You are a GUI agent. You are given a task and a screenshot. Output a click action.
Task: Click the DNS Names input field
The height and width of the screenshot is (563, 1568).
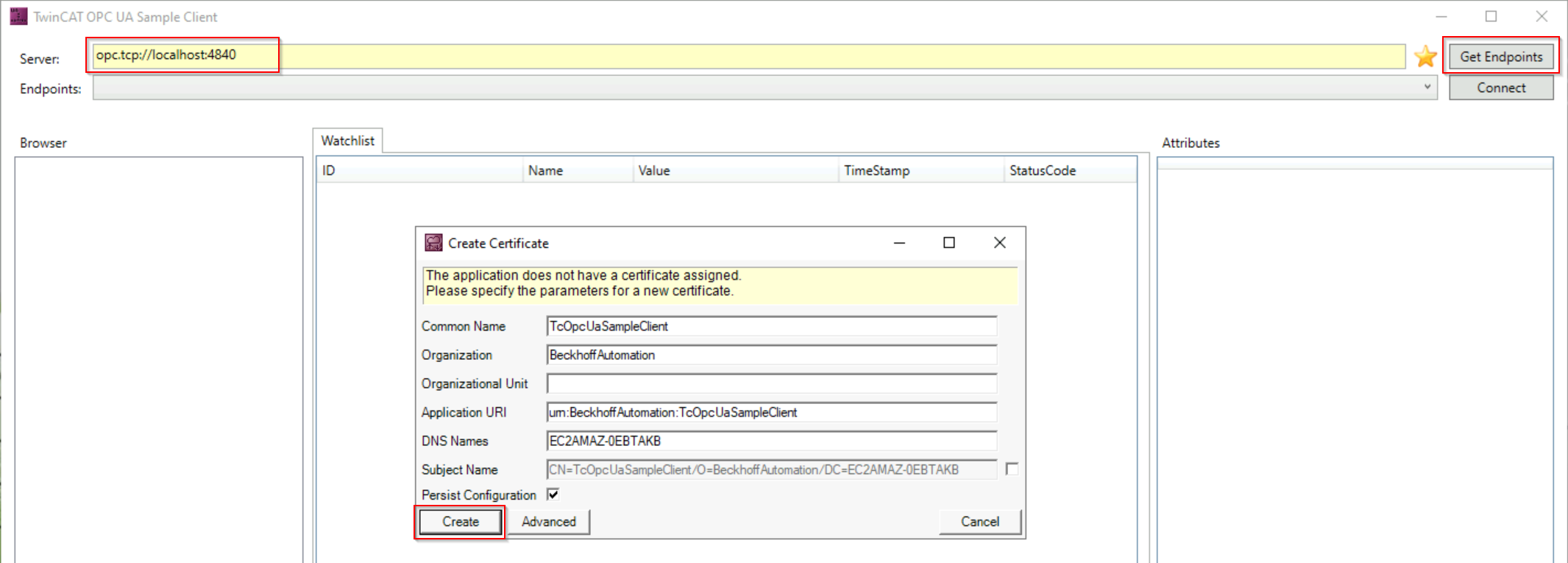pos(772,441)
